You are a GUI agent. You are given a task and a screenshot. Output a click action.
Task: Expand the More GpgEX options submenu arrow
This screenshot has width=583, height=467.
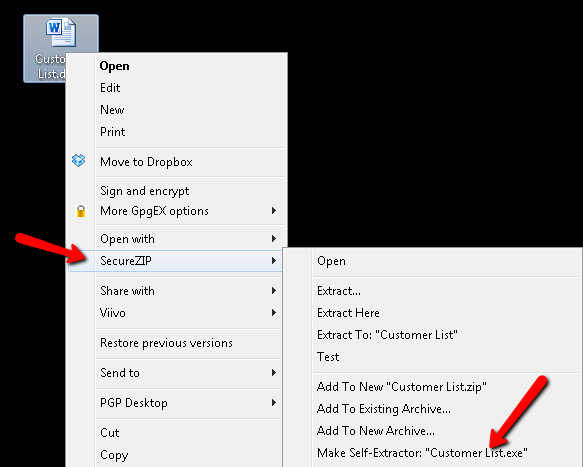[x=274, y=210]
